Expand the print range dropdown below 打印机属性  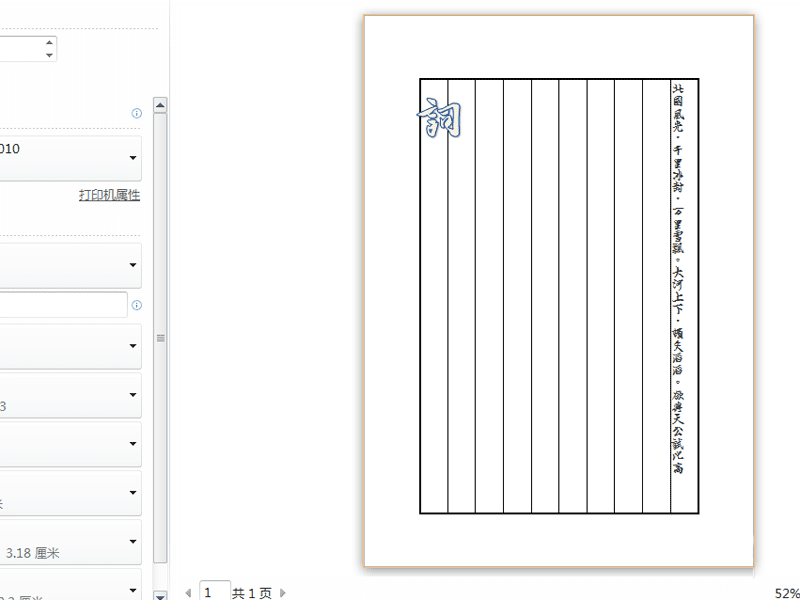coord(70,265)
